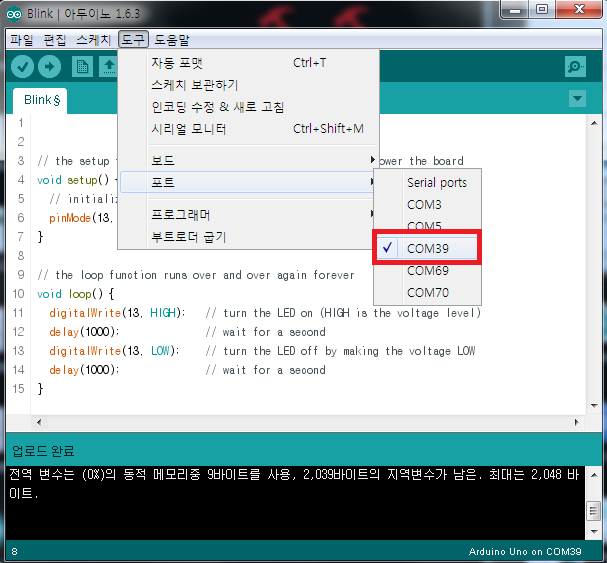
Task: Click the Upload arrow toolbar icon
Action: click(50, 67)
